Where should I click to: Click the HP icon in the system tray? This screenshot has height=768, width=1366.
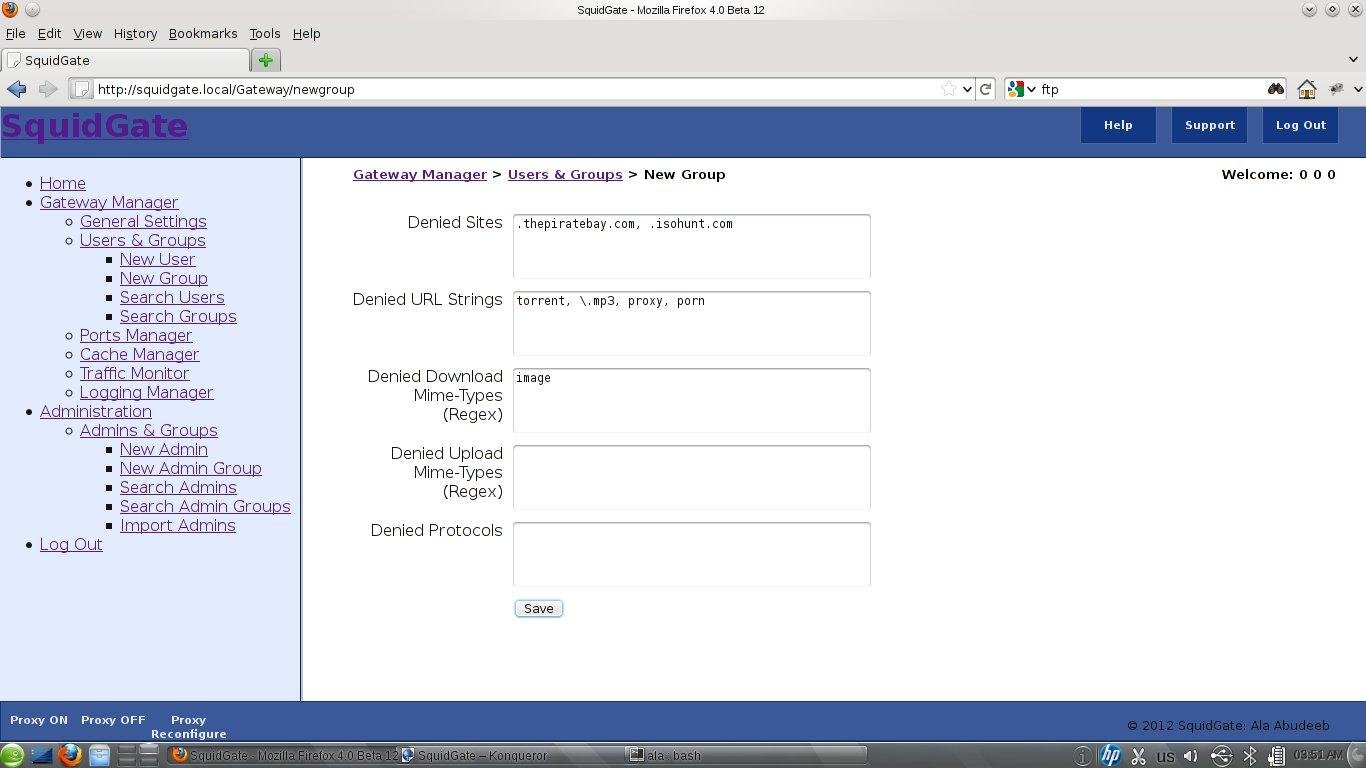[x=1110, y=756]
